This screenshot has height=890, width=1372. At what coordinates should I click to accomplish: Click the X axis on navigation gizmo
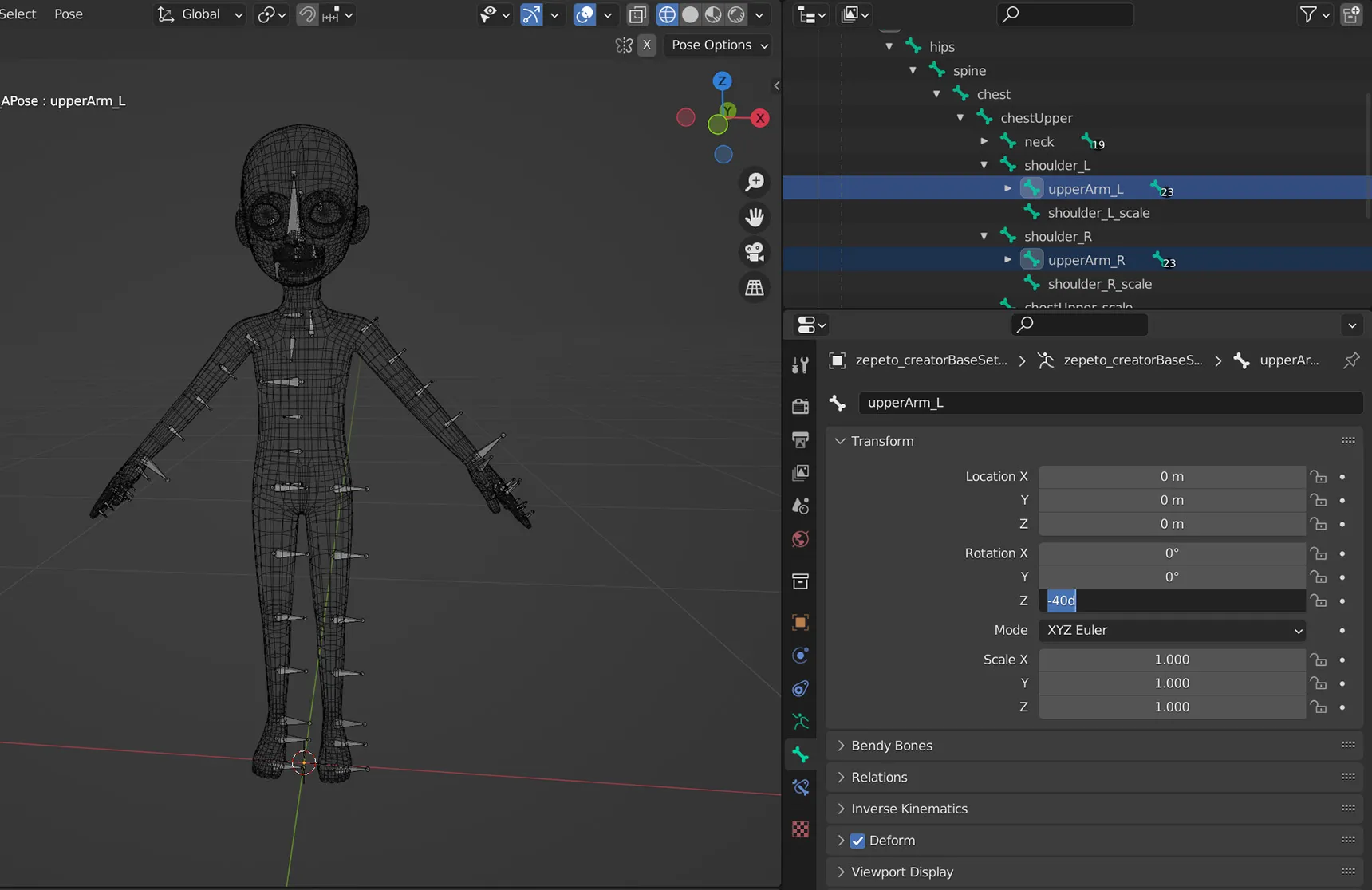(x=760, y=118)
